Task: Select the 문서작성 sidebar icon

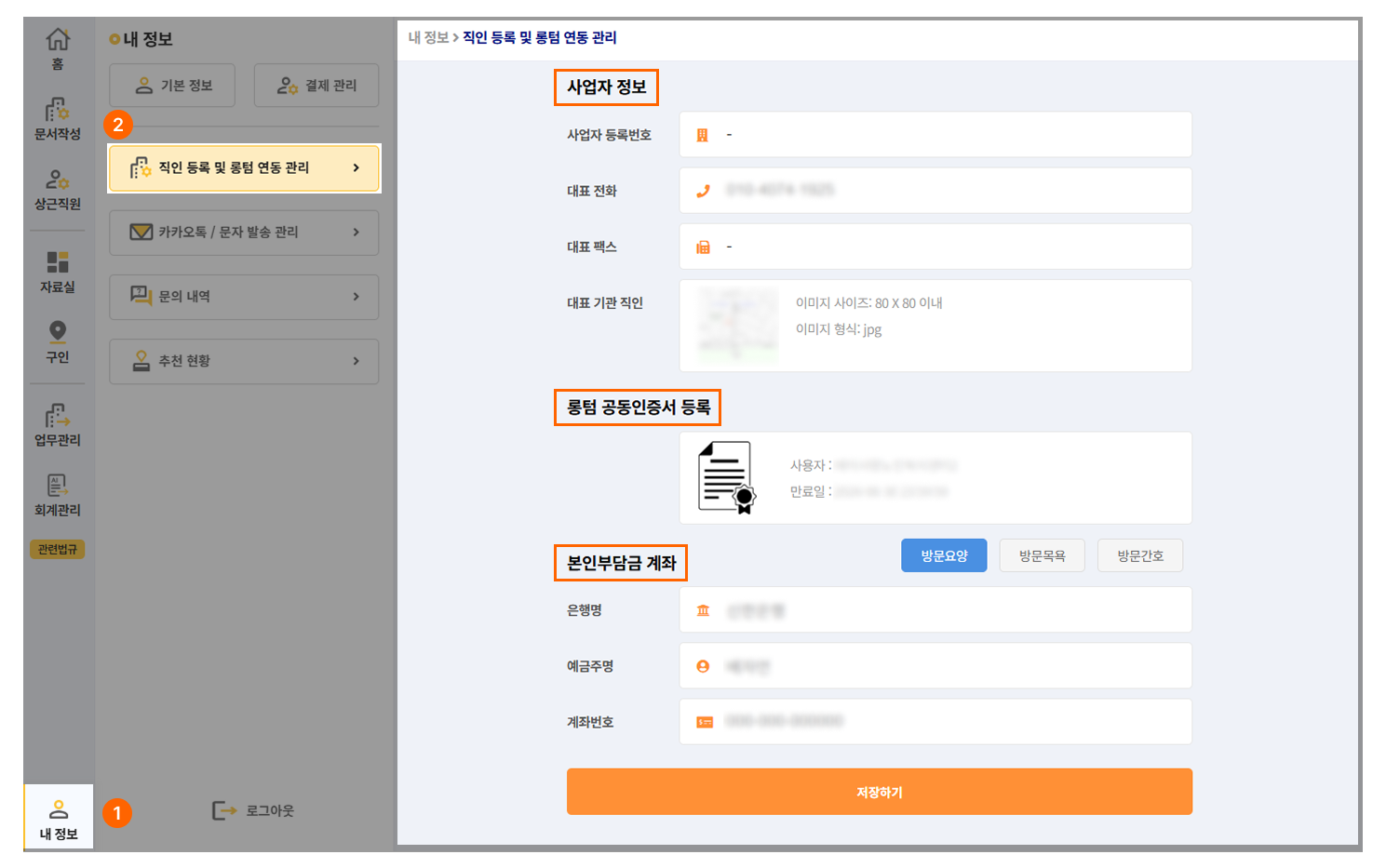Action: click(x=58, y=111)
